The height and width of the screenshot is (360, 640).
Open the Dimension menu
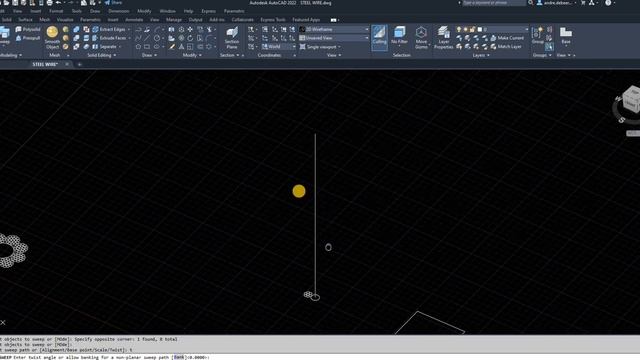[x=118, y=11]
